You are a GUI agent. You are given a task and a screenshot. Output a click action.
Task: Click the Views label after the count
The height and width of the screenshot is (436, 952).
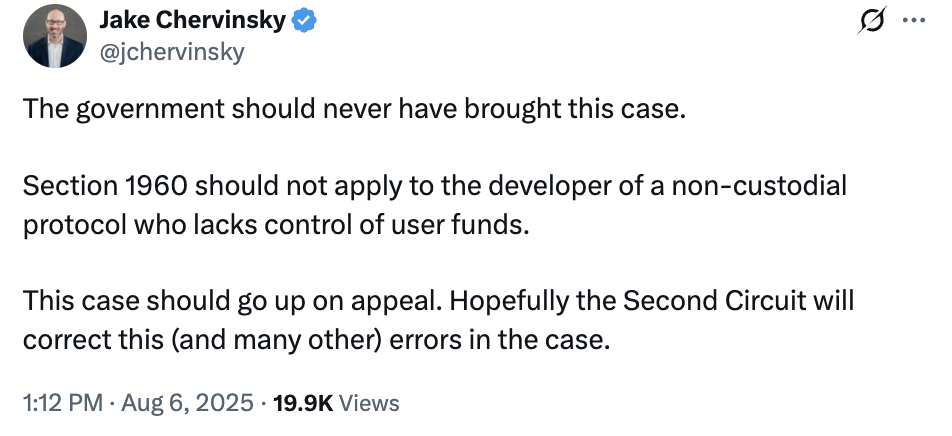tap(369, 403)
